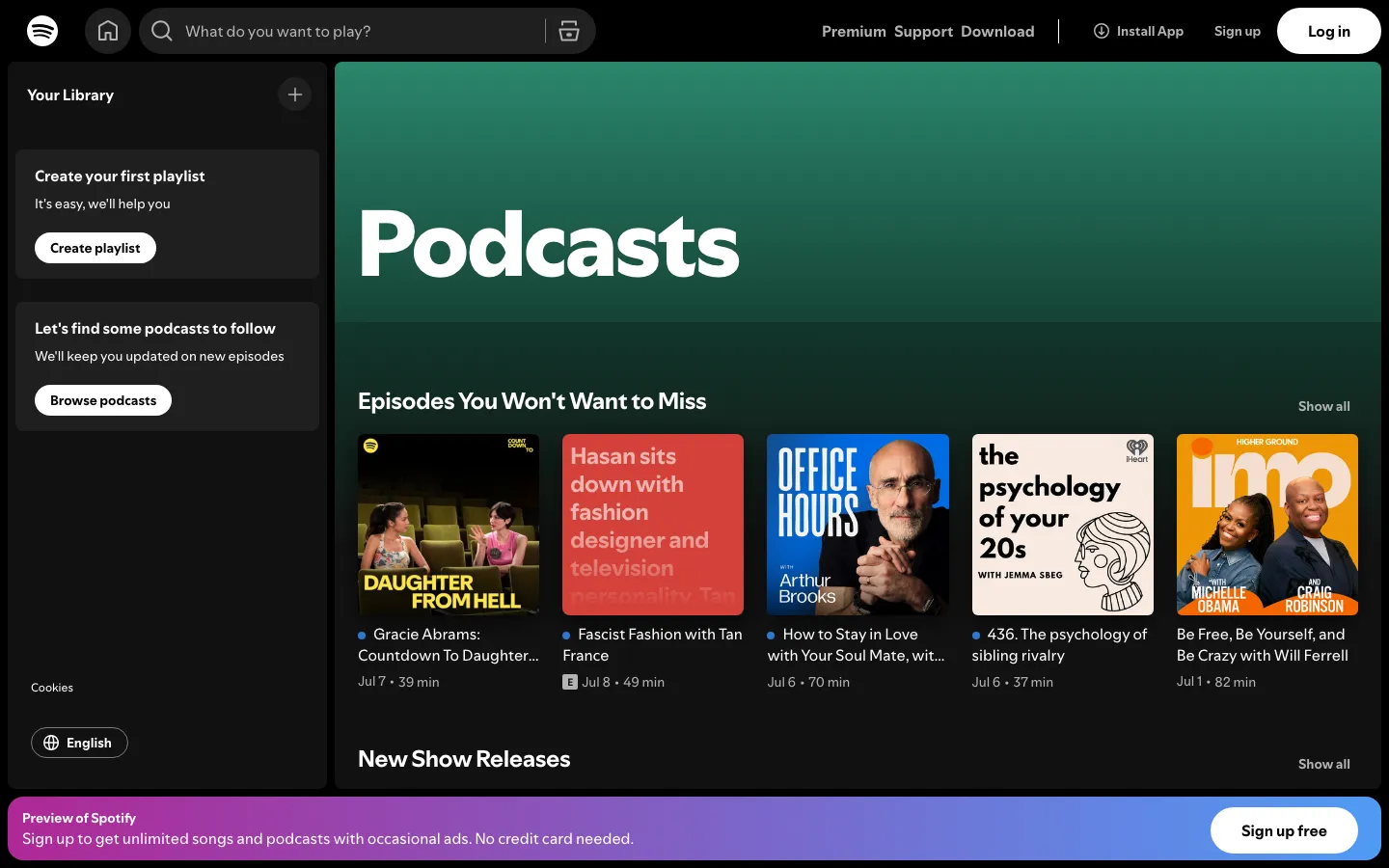This screenshot has width=1389, height=868.
Task: Open the Episodes You Won't Want to Miss heading
Action: [531, 401]
